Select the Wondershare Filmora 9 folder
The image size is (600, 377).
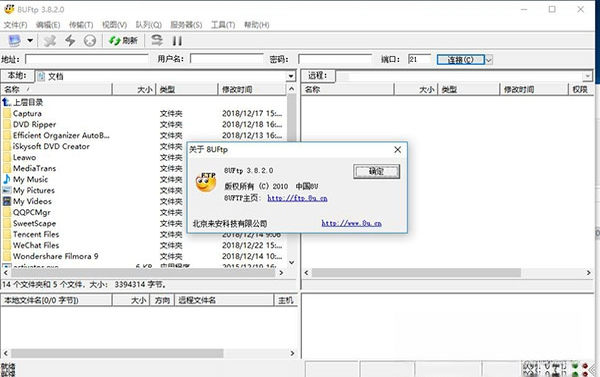click(x=51, y=256)
